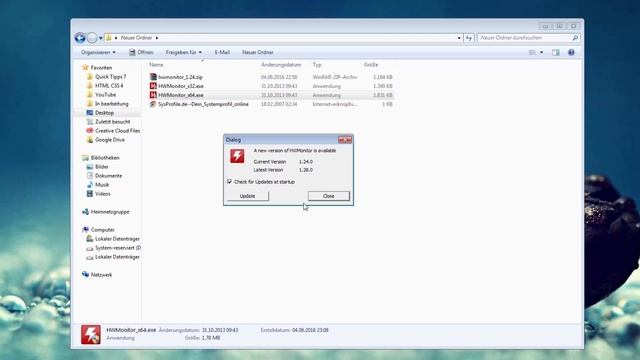The height and width of the screenshot is (360, 640).
Task: Open Bibliotheken in the navigation pane
Action: (x=105, y=158)
